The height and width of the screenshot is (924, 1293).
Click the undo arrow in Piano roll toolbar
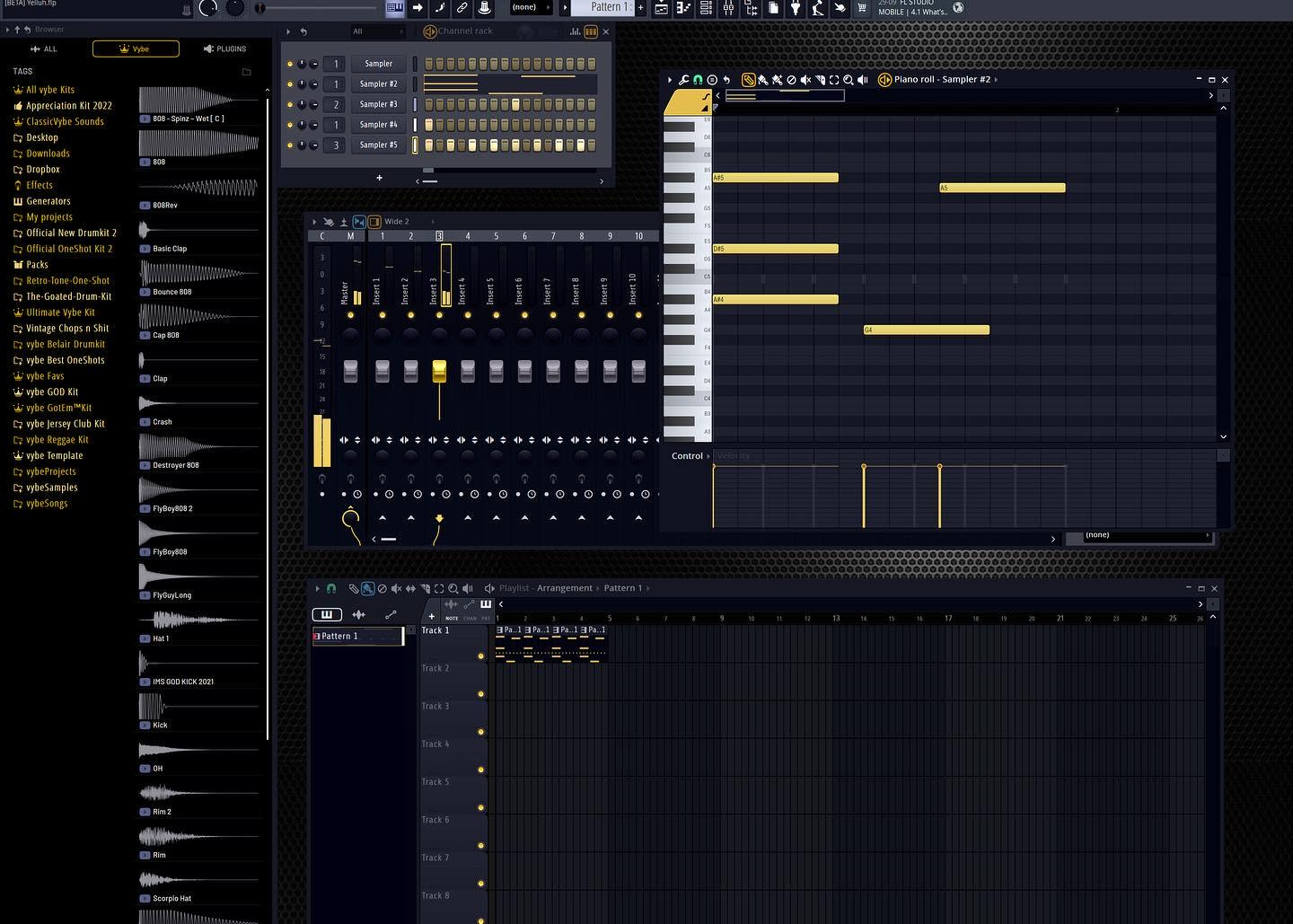point(726,80)
